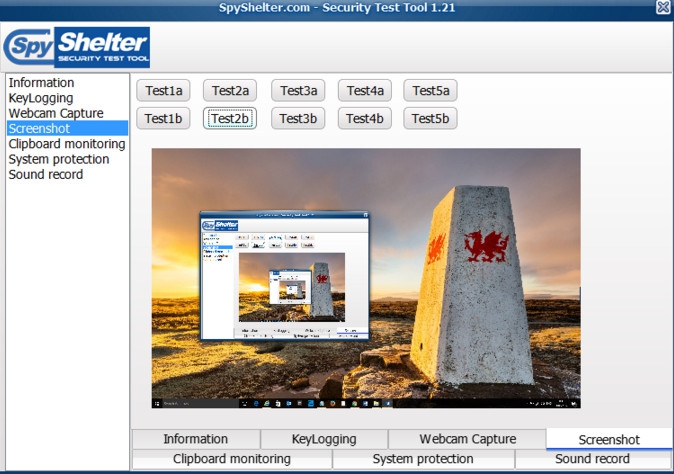Open the Sound record bottom tab
This screenshot has height=474, width=674.
coord(593,459)
